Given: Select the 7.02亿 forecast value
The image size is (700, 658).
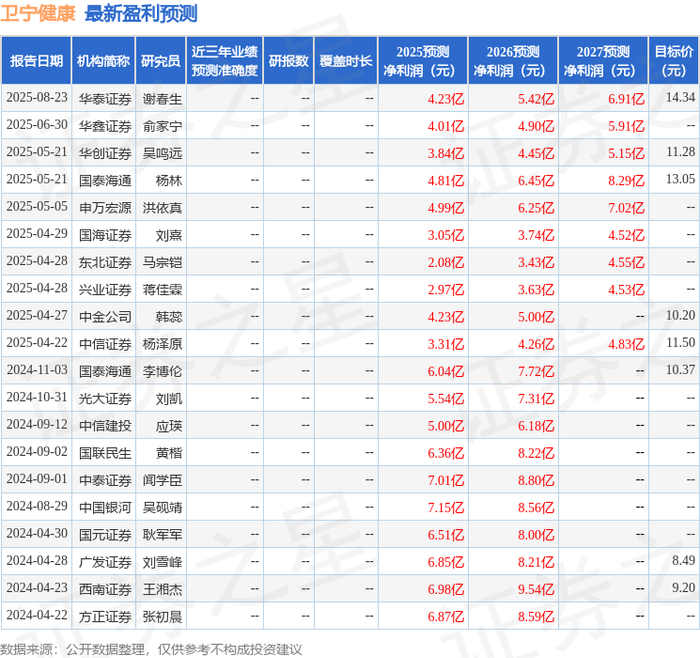Looking at the screenshot, I should 626,208.
